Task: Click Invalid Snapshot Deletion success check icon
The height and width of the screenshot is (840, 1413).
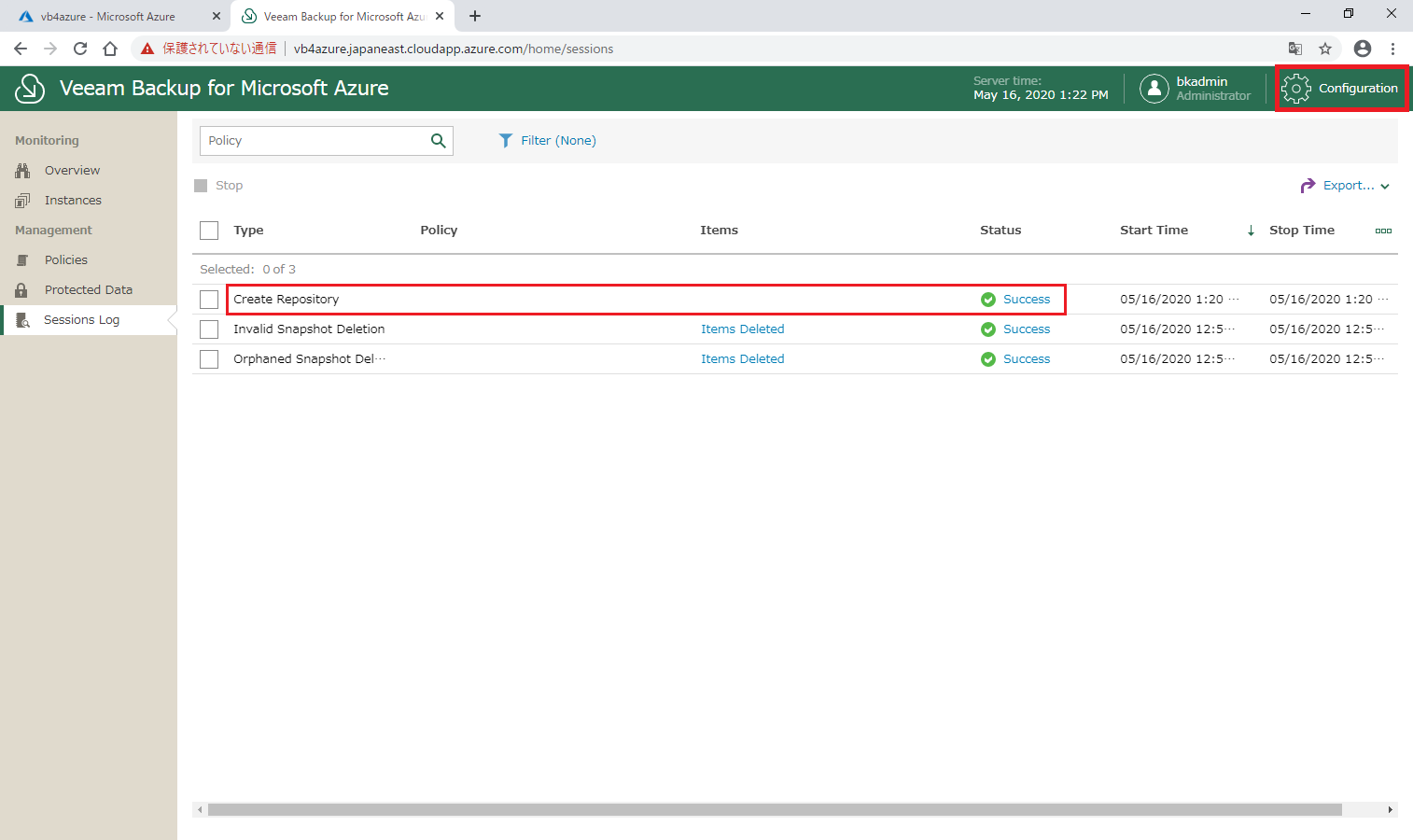Action: pyautogui.click(x=988, y=329)
